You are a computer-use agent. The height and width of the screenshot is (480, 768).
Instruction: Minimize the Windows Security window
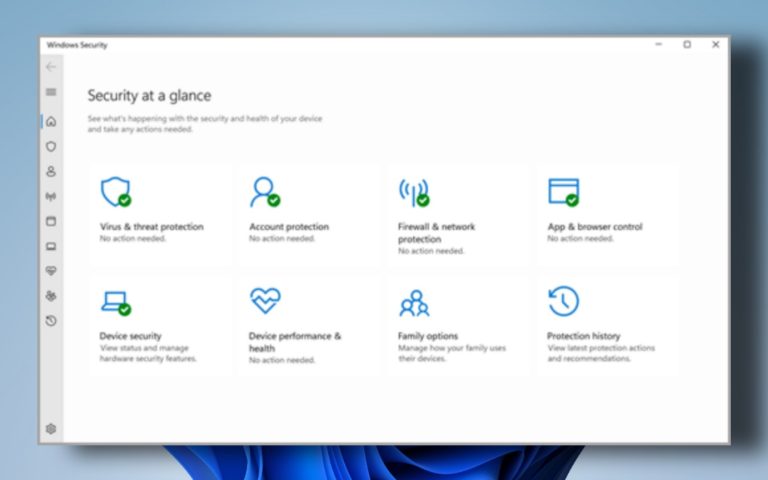point(659,45)
